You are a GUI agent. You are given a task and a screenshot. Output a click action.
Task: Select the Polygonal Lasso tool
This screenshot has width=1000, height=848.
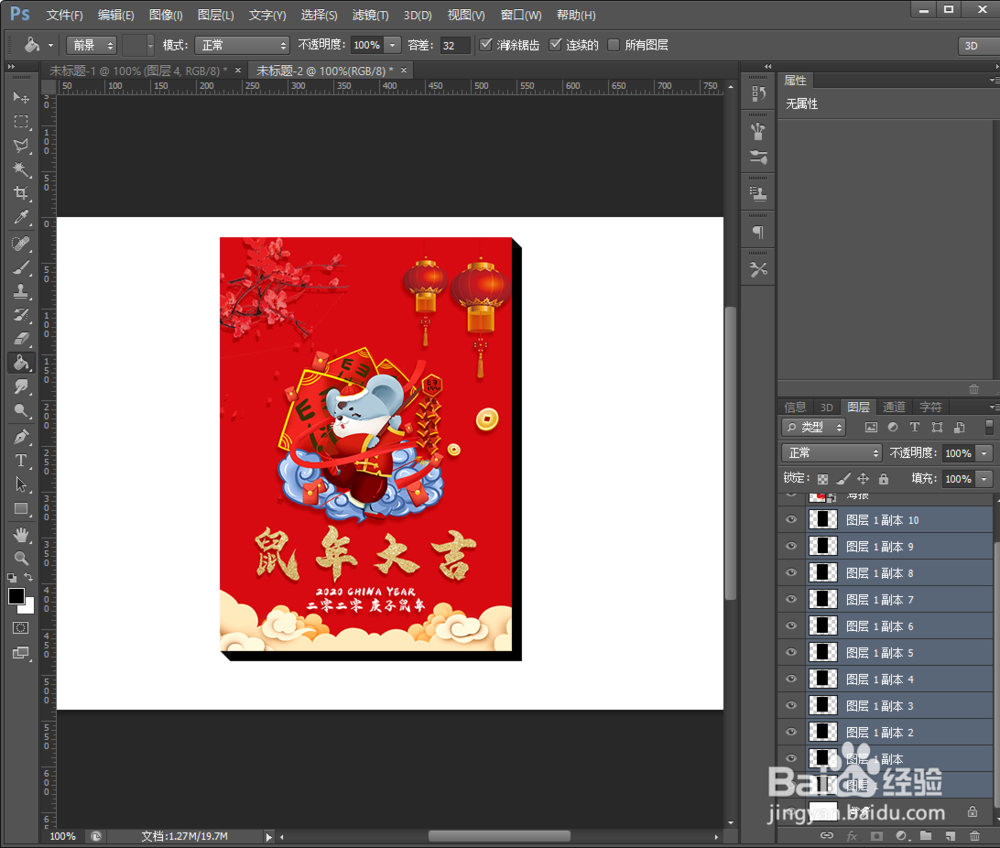click(x=21, y=145)
